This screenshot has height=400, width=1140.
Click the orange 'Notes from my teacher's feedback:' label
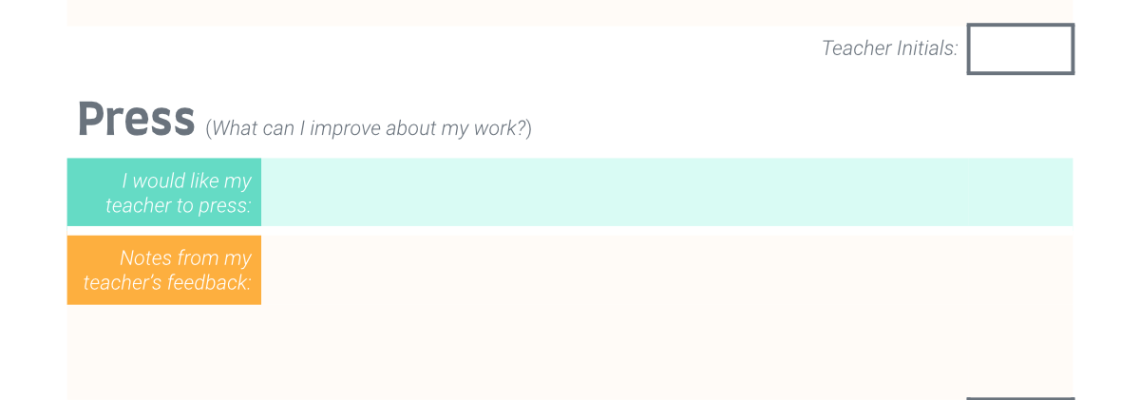tap(164, 270)
